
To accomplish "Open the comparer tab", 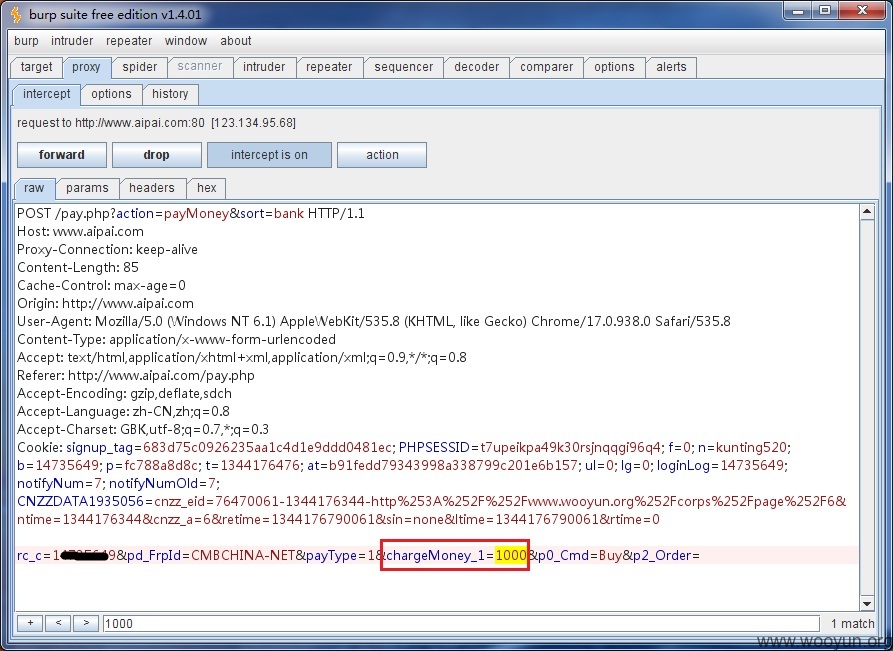I will (x=547, y=67).
